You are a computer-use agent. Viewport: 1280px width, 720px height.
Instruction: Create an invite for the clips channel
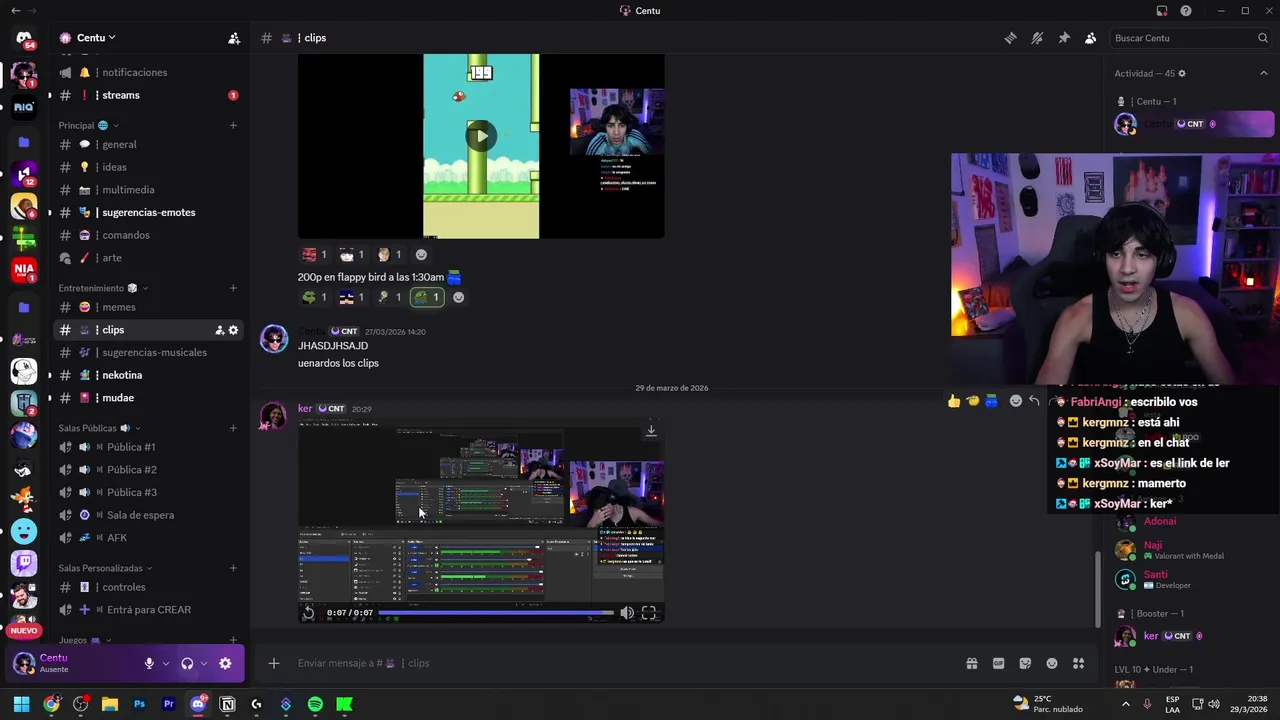tap(219, 330)
